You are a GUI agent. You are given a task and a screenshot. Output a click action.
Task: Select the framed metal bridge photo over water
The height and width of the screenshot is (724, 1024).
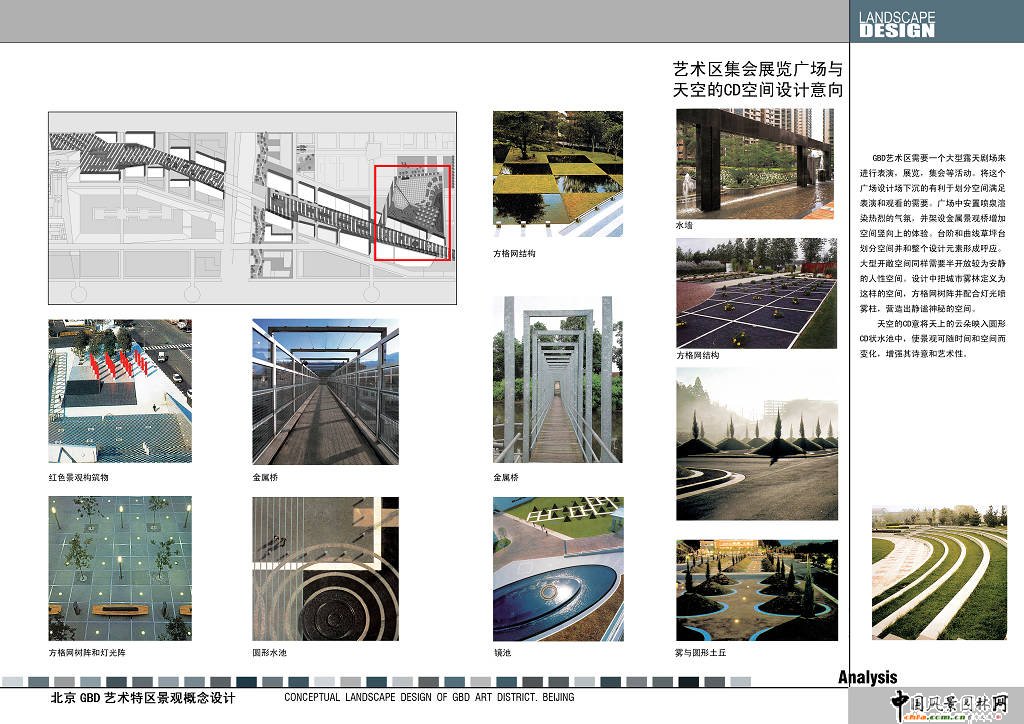pos(558,379)
